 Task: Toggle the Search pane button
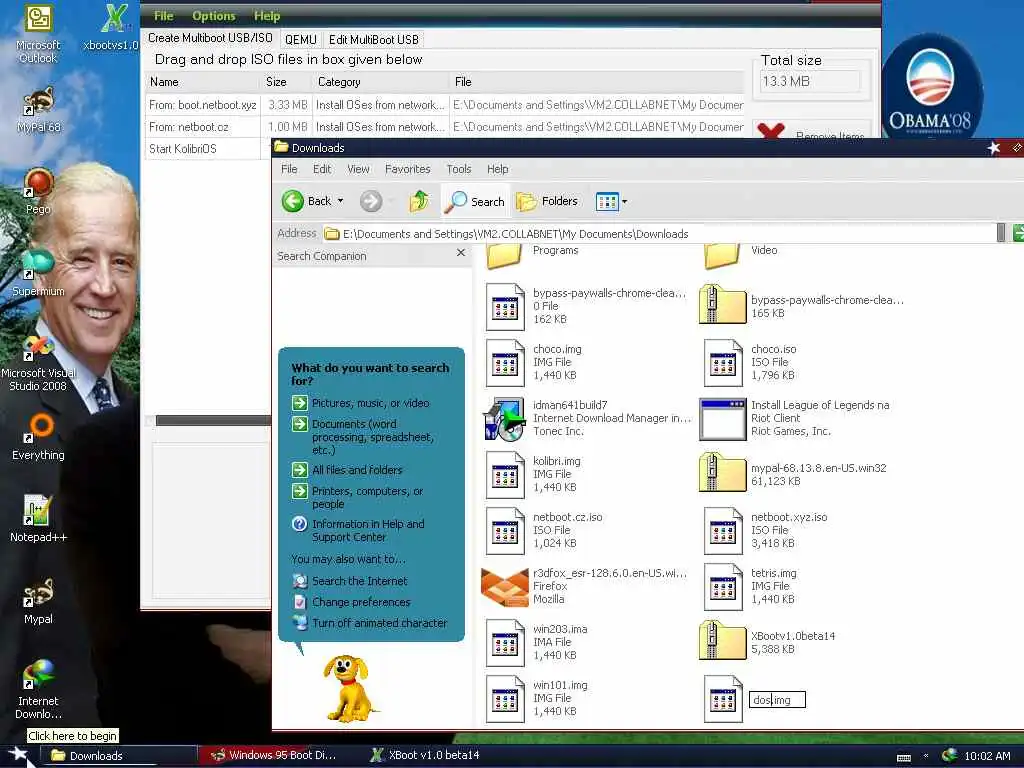point(475,201)
